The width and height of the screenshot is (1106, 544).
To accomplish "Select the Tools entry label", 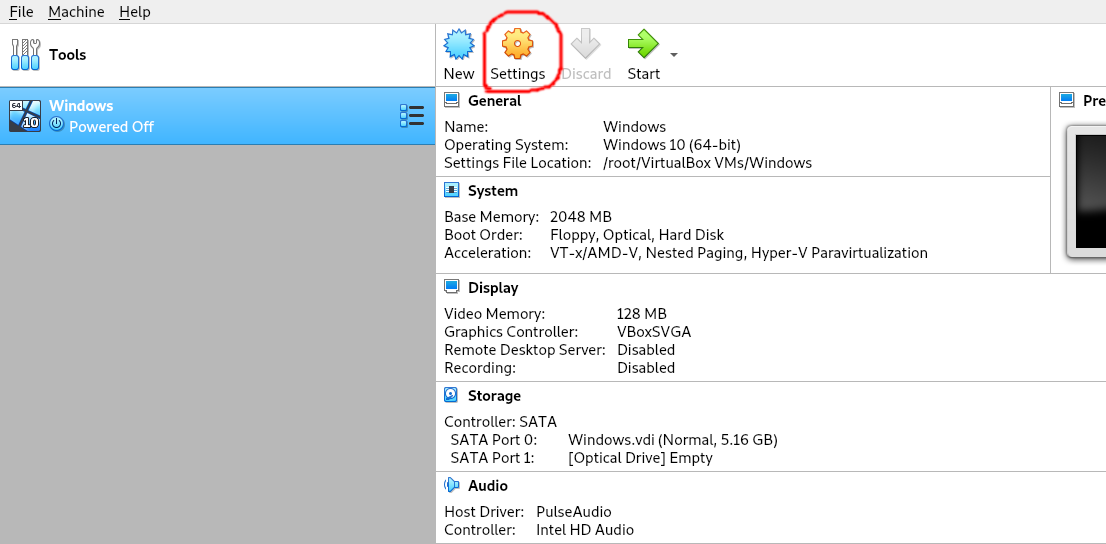I will (68, 55).
